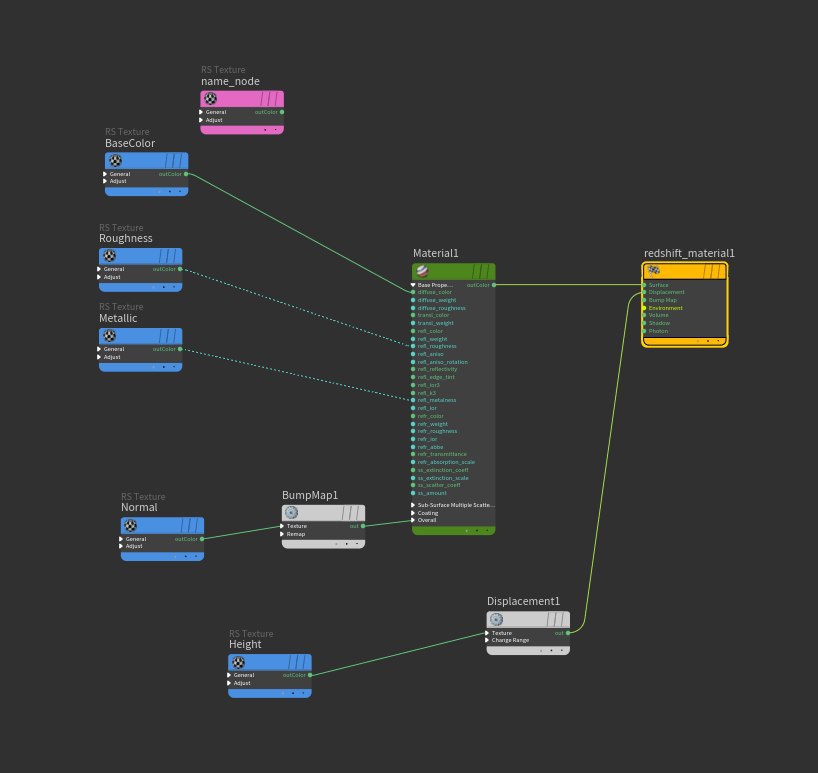Click the outColor output dot on Roughness
The image size is (818, 773).
point(181,269)
